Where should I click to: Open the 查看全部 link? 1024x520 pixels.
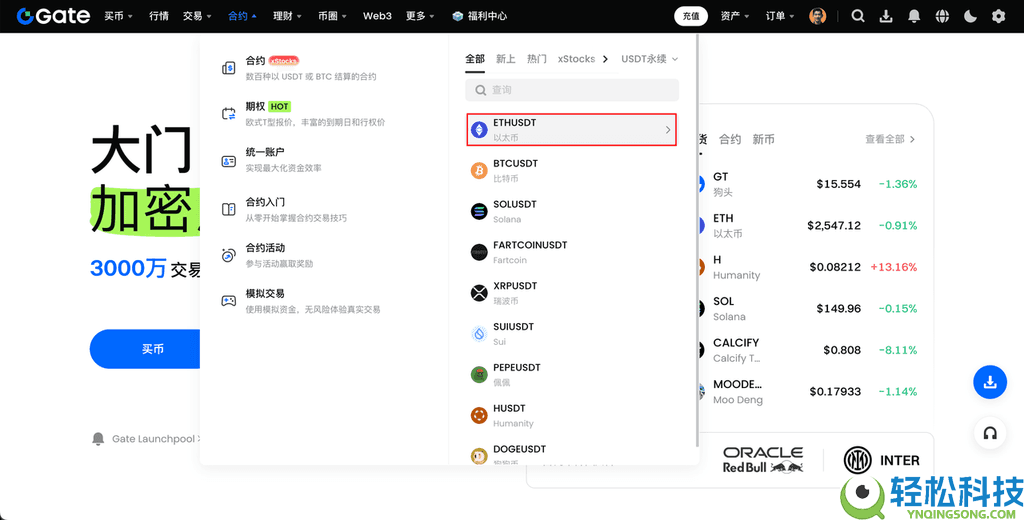click(890, 139)
